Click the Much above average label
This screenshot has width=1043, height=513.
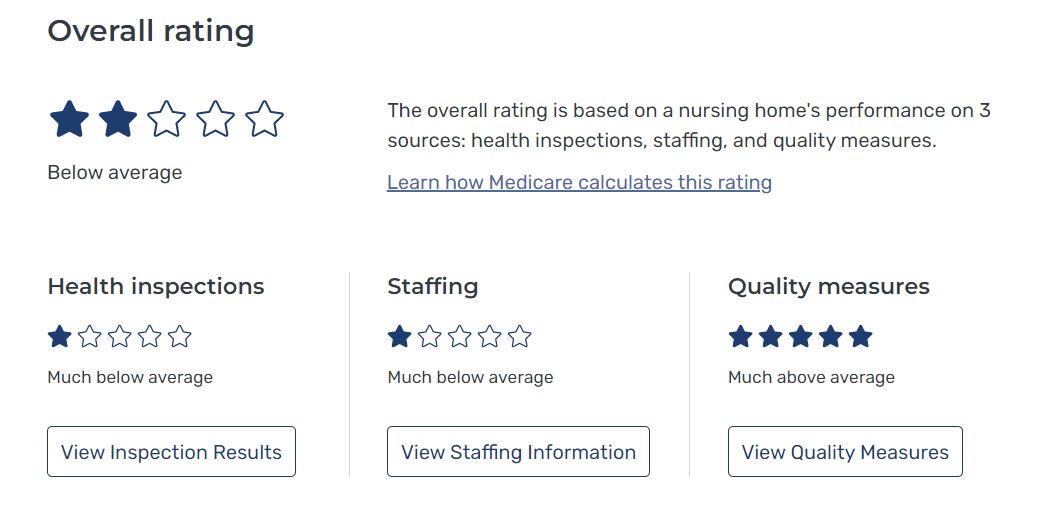[811, 377]
